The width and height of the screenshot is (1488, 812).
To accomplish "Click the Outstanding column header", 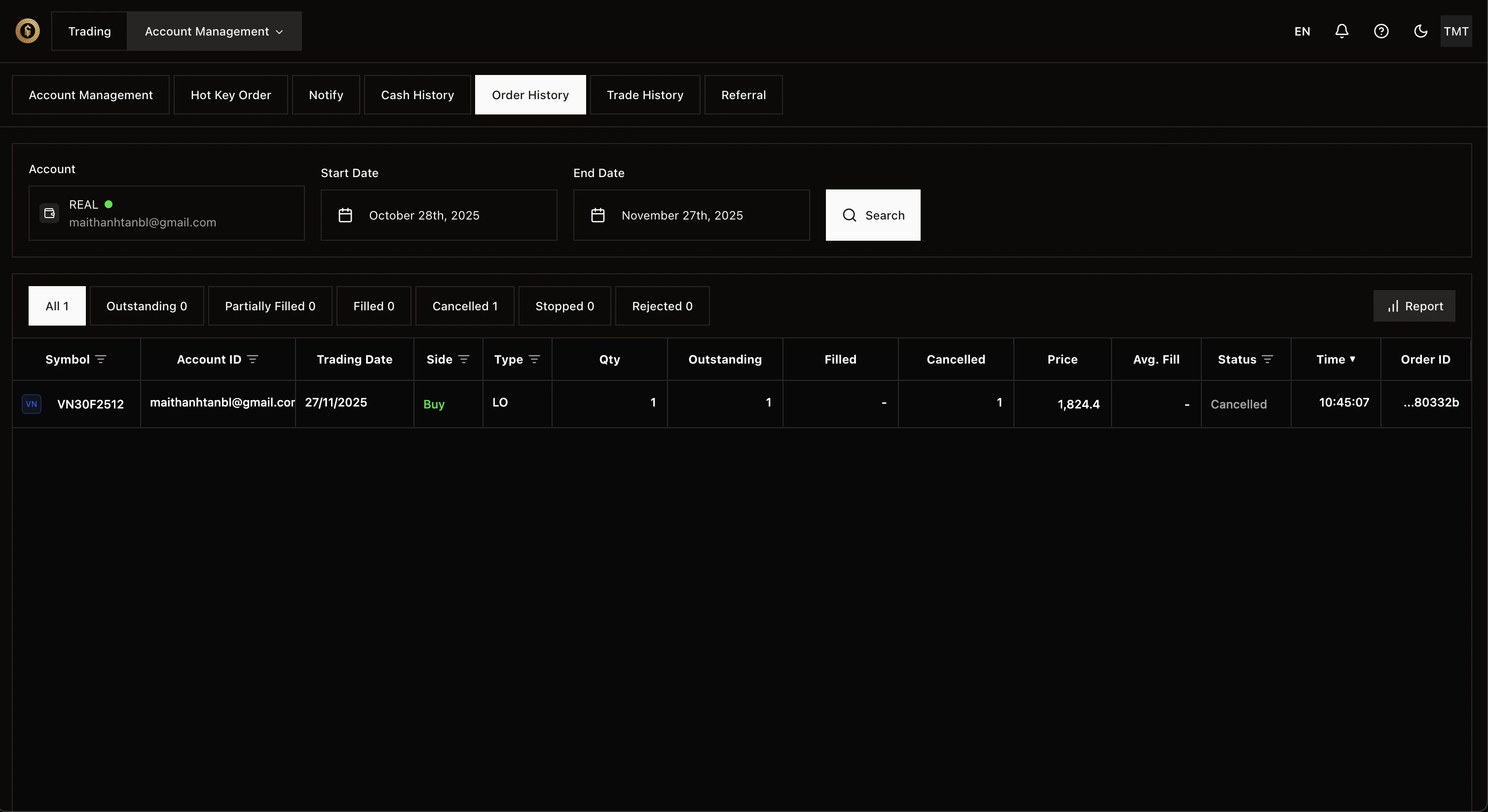I will point(725,359).
